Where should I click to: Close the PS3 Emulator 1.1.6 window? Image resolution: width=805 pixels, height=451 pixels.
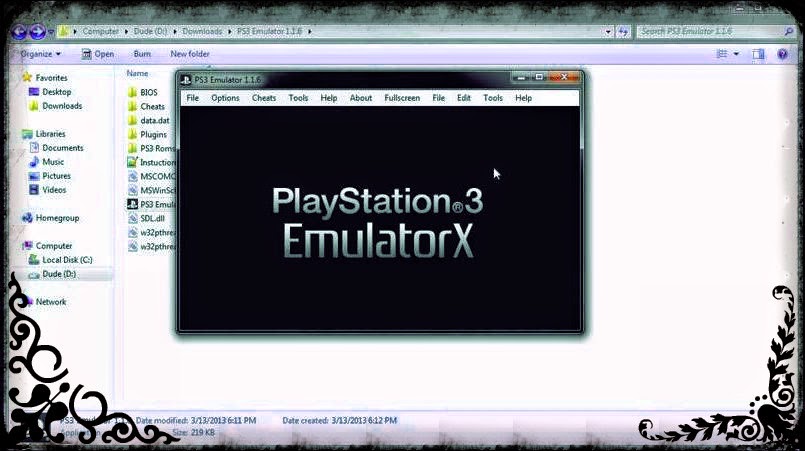[564, 77]
